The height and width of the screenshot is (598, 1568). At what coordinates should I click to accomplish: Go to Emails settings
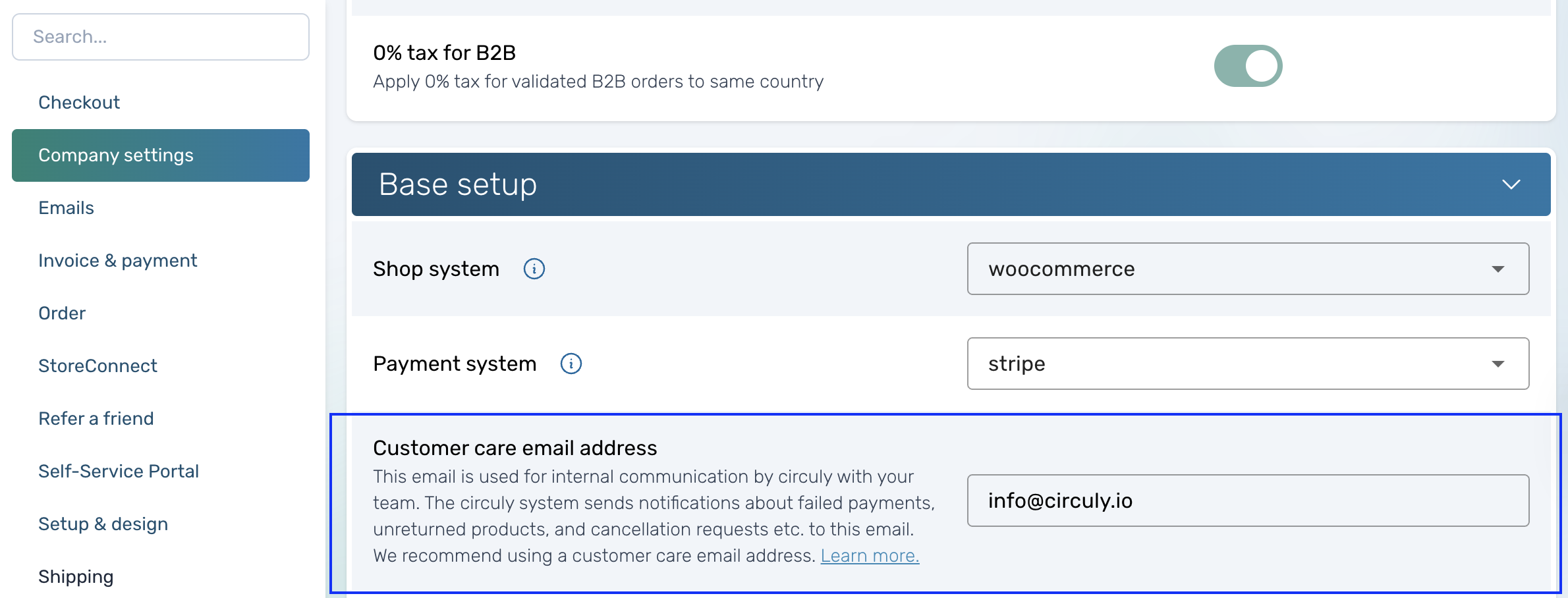pyautogui.click(x=66, y=208)
